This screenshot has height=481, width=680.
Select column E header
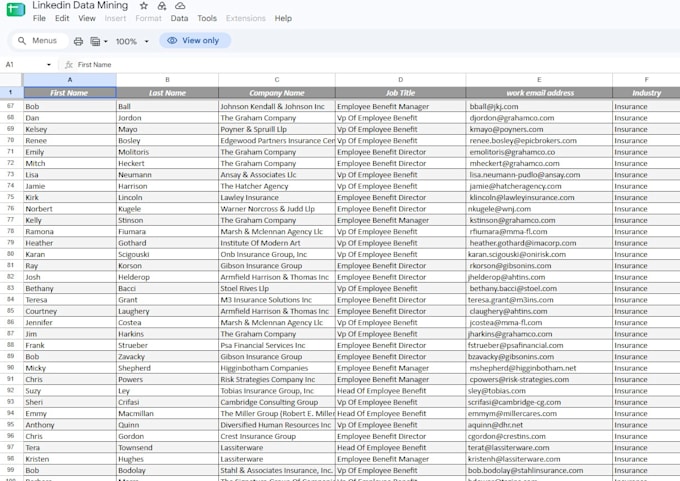click(x=539, y=80)
